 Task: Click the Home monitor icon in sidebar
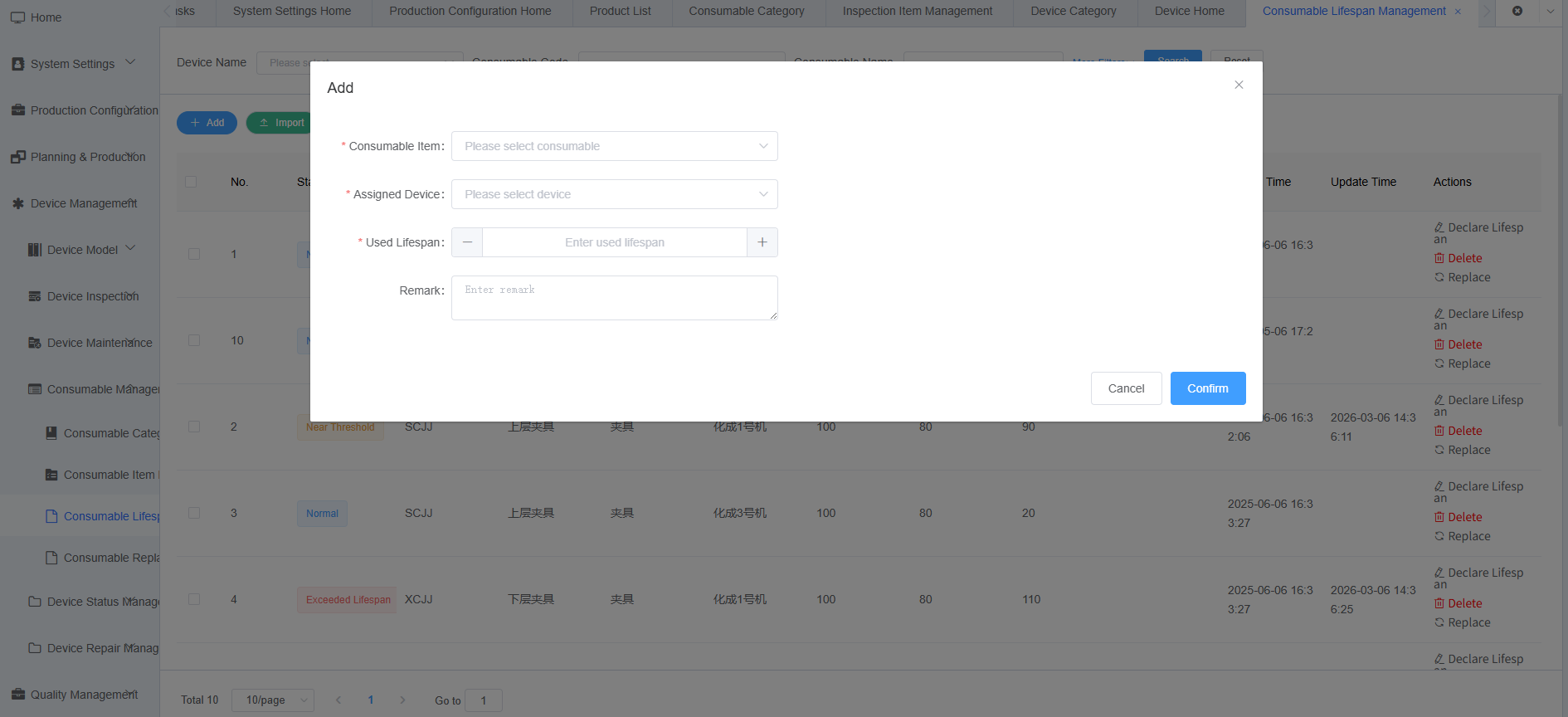click(x=17, y=17)
